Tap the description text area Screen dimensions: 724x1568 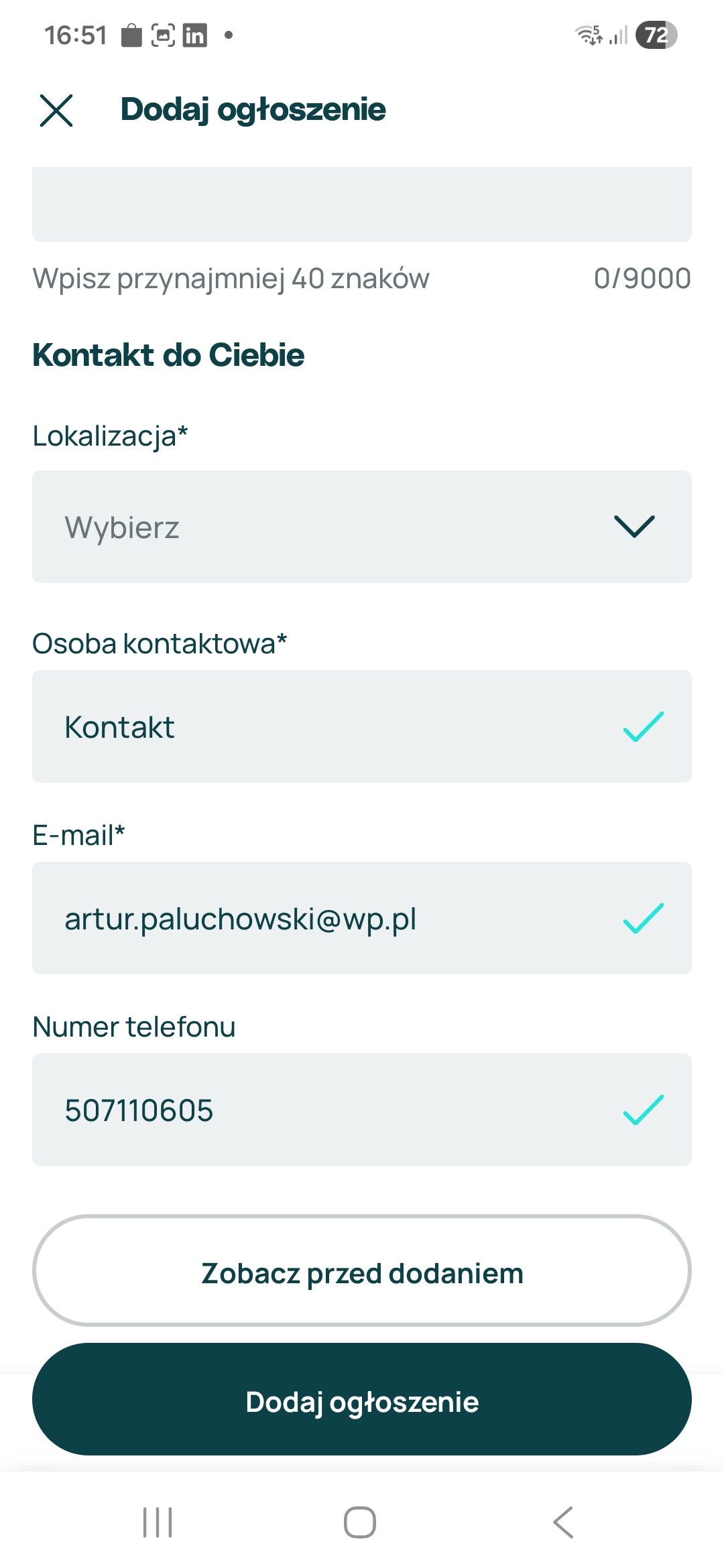[362, 204]
